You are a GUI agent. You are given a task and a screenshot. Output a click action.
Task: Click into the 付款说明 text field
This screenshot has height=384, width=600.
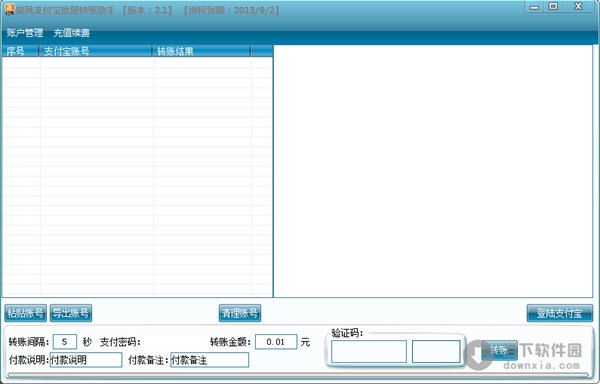(86, 360)
